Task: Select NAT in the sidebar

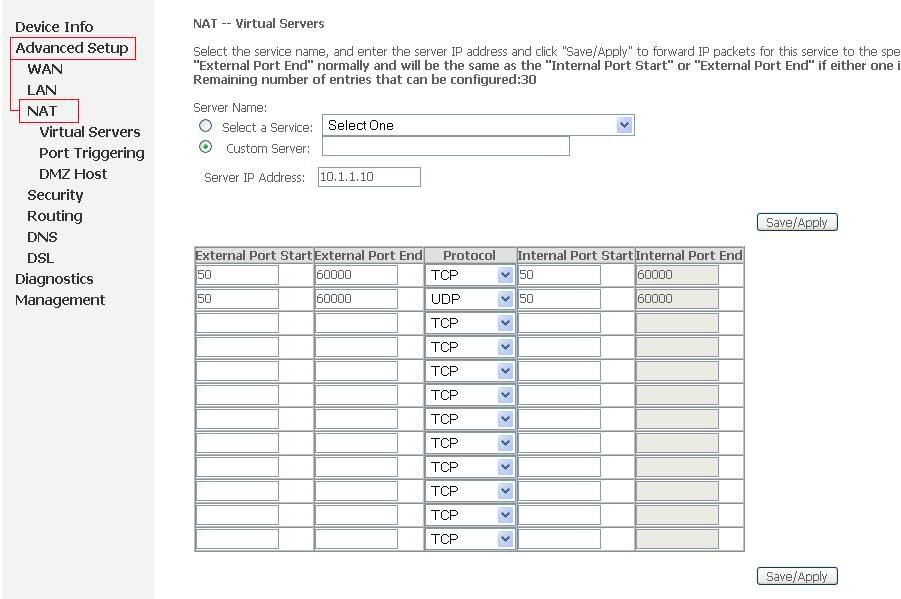Action: click(x=42, y=111)
